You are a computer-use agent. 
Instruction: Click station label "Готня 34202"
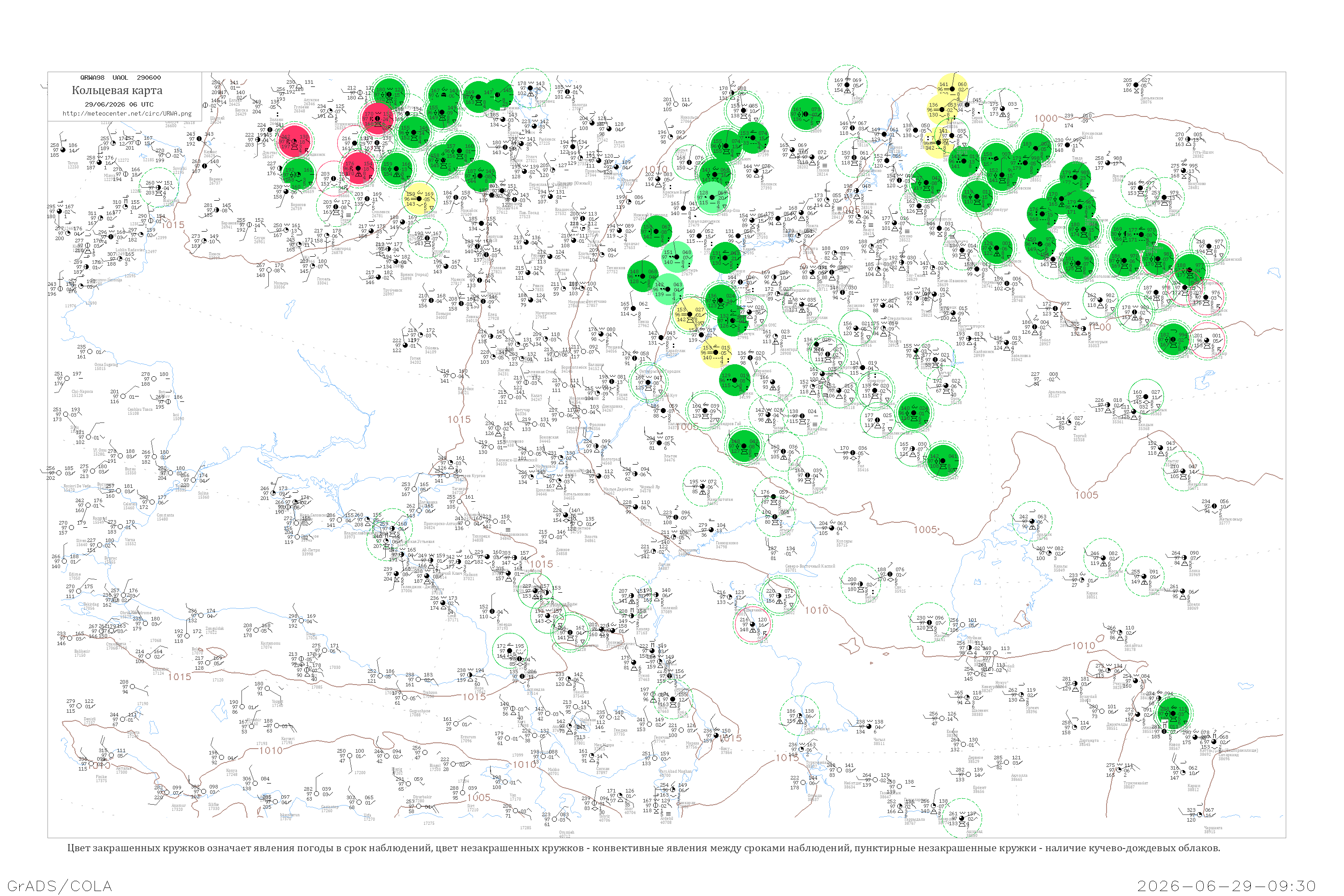415,360
